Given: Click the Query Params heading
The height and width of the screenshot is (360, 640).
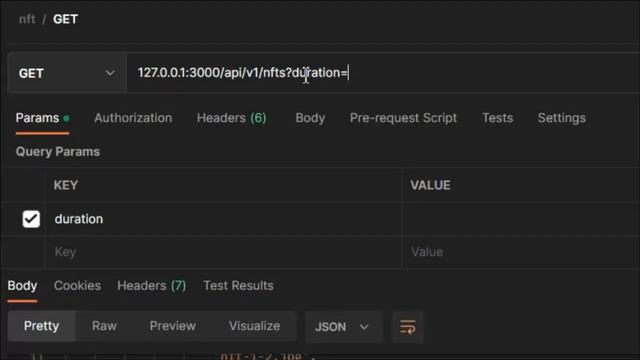Looking at the screenshot, I should click(x=58, y=152).
